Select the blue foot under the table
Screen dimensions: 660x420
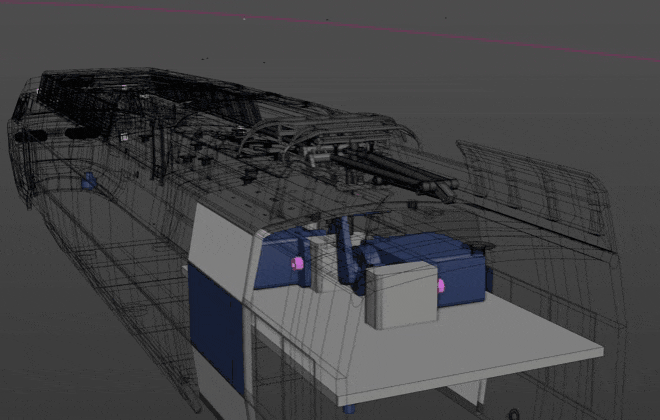point(347,408)
